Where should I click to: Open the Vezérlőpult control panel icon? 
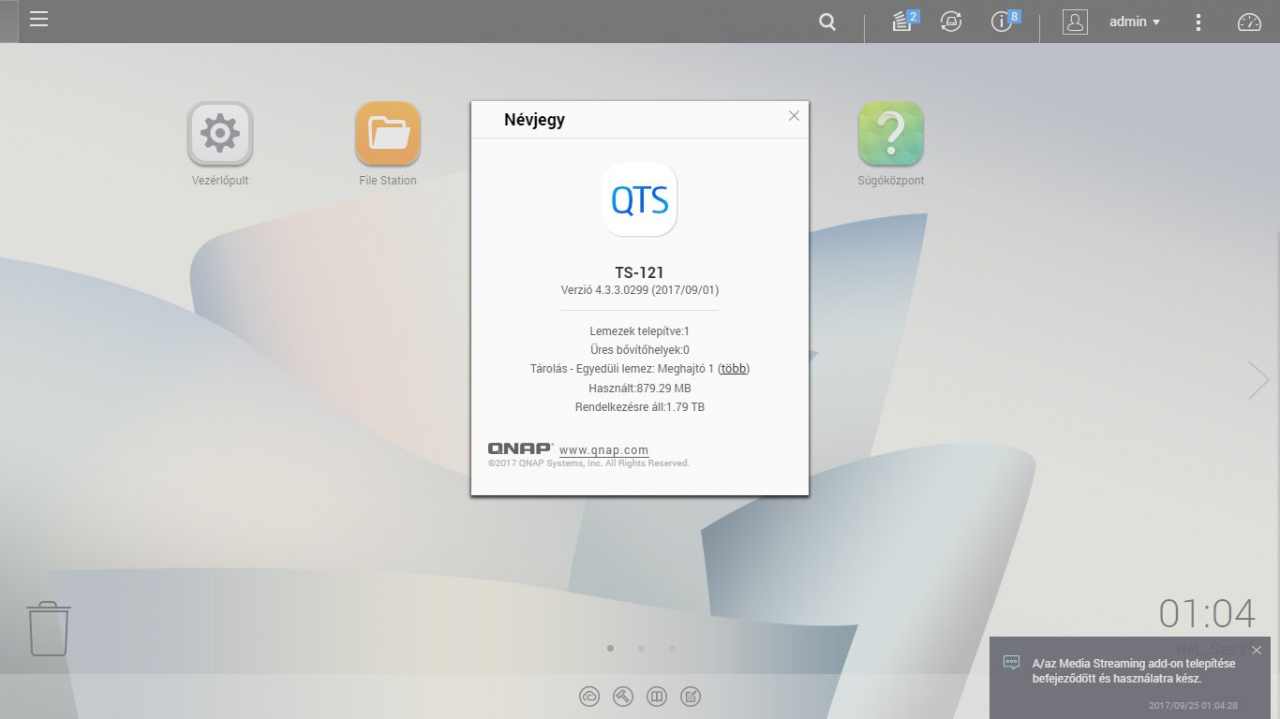[220, 134]
